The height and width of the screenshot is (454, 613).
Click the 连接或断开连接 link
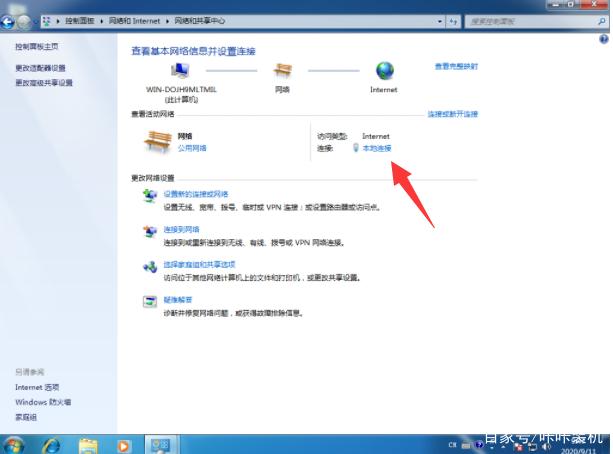click(x=453, y=114)
